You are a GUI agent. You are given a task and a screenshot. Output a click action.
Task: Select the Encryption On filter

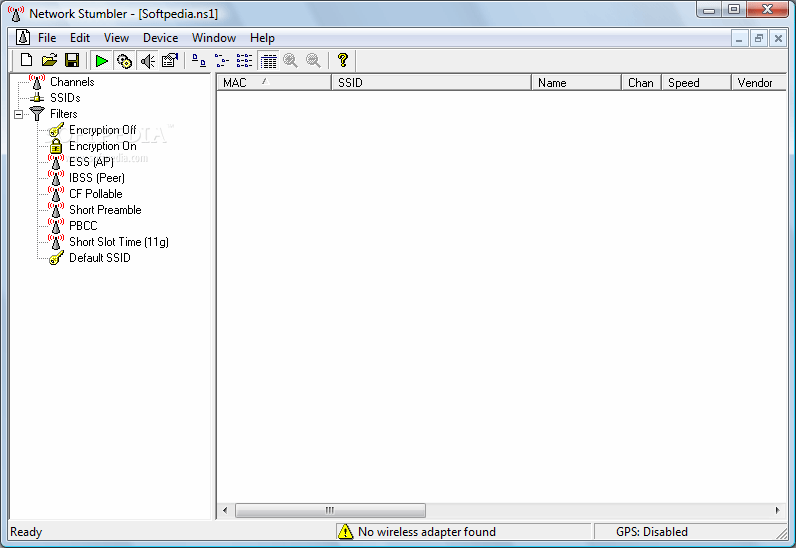coord(102,146)
